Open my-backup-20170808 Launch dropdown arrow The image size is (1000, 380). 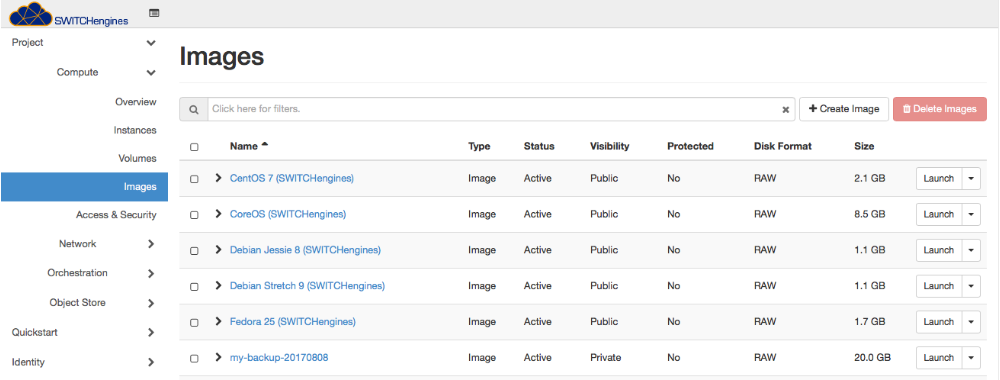click(x=971, y=357)
